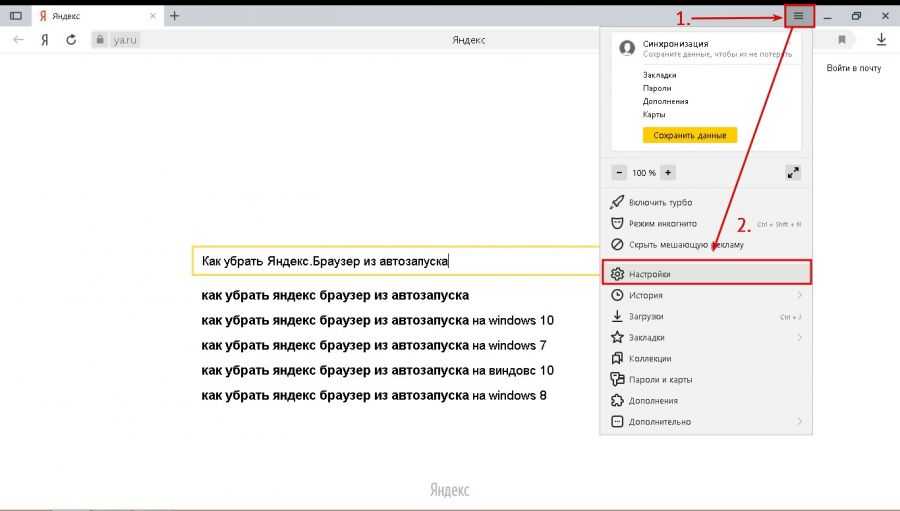This screenshot has width=900, height=511.
Task: Select the suggestion ending на windows 7
Action: [374, 346]
